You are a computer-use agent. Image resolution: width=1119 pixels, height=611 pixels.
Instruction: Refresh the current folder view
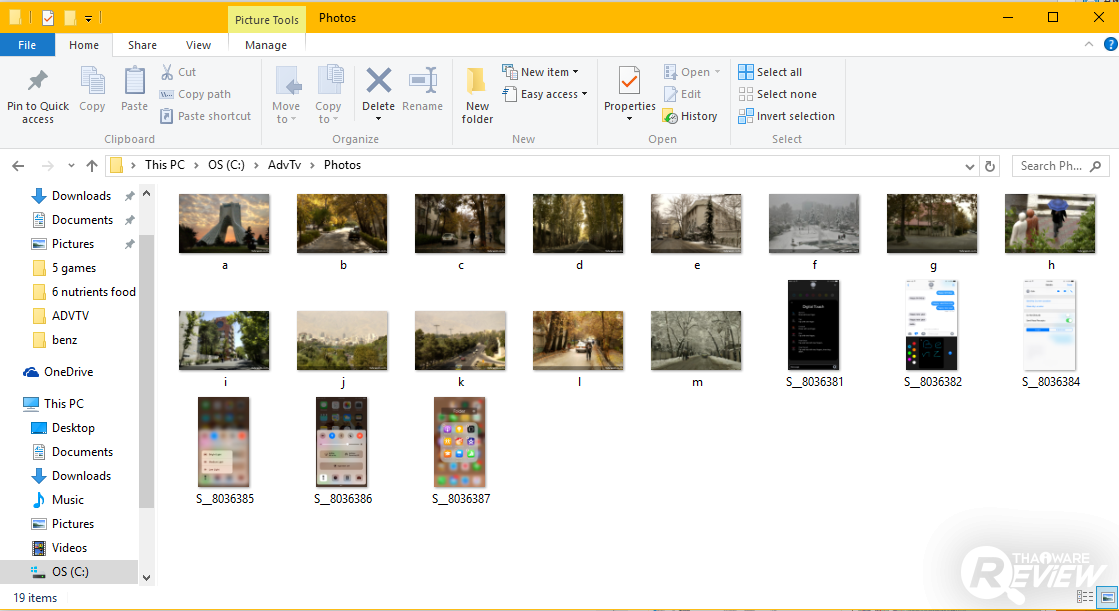pyautogui.click(x=990, y=166)
